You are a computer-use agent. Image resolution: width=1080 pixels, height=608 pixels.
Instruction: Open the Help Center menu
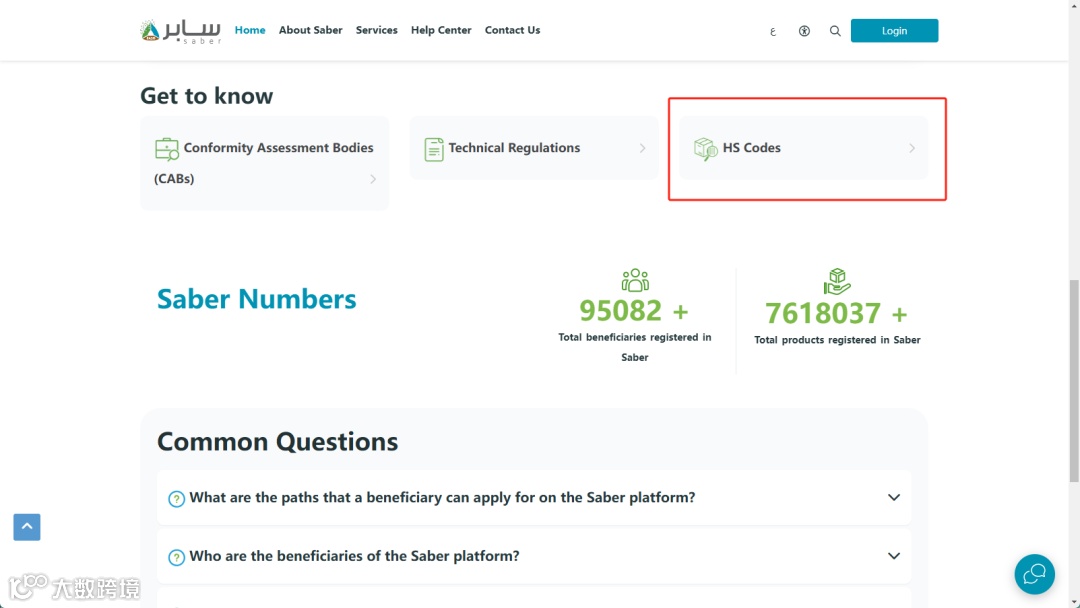tap(441, 30)
